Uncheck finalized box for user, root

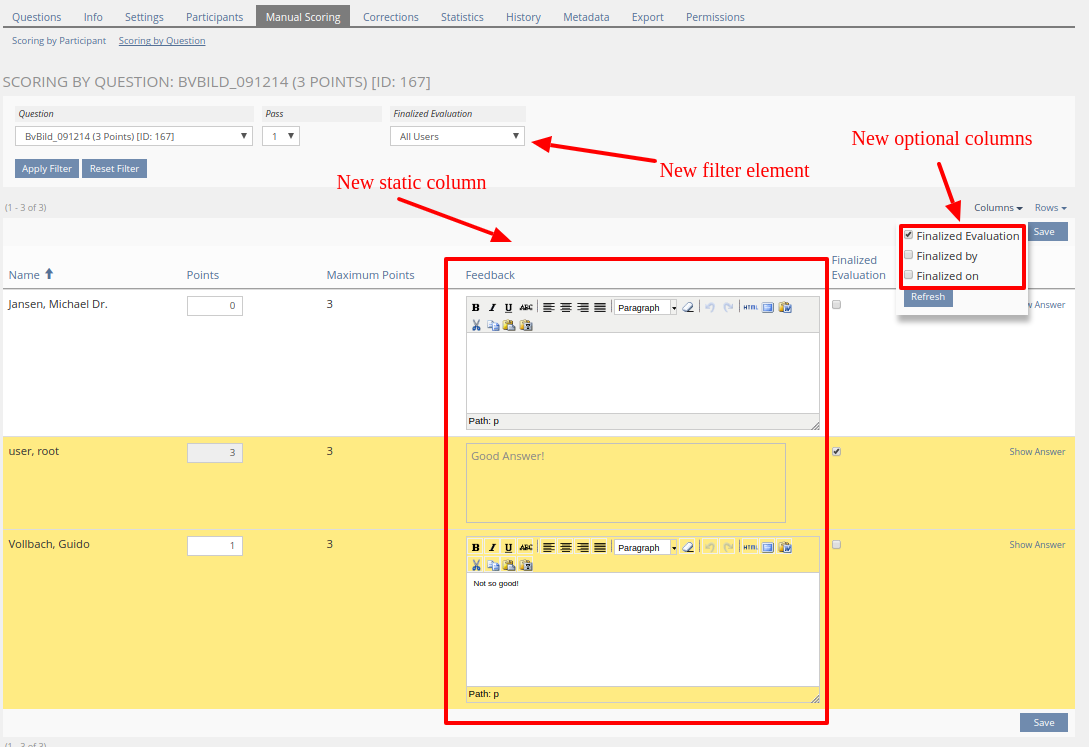pyautogui.click(x=836, y=452)
